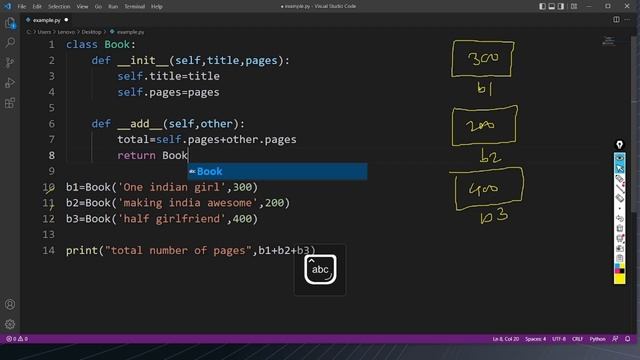Open the Run menu
This screenshot has width=640, height=360.
tap(113, 7)
